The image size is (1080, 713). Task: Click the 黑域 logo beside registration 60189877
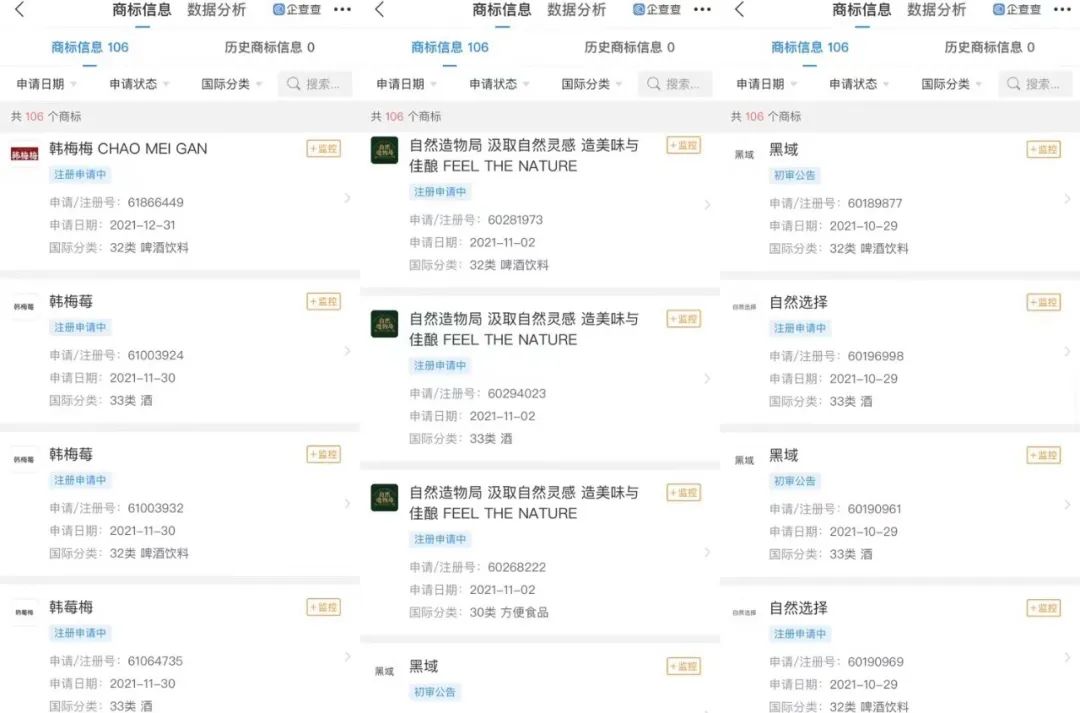pyautogui.click(x=744, y=155)
